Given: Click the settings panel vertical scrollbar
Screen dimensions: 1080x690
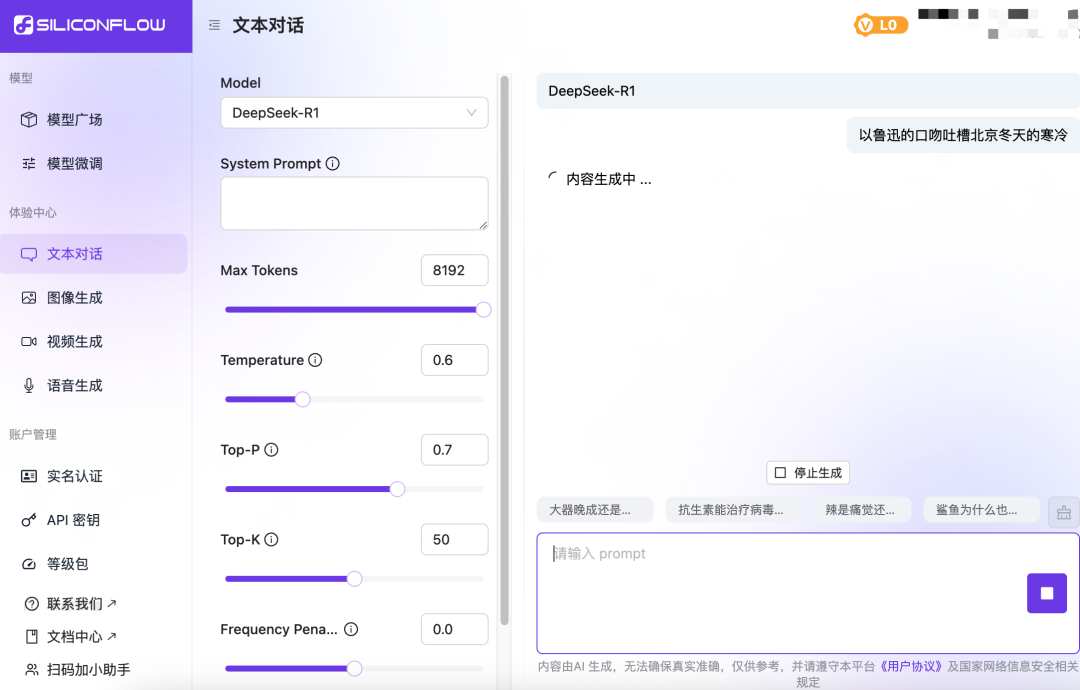Looking at the screenshot, I should point(504,351).
